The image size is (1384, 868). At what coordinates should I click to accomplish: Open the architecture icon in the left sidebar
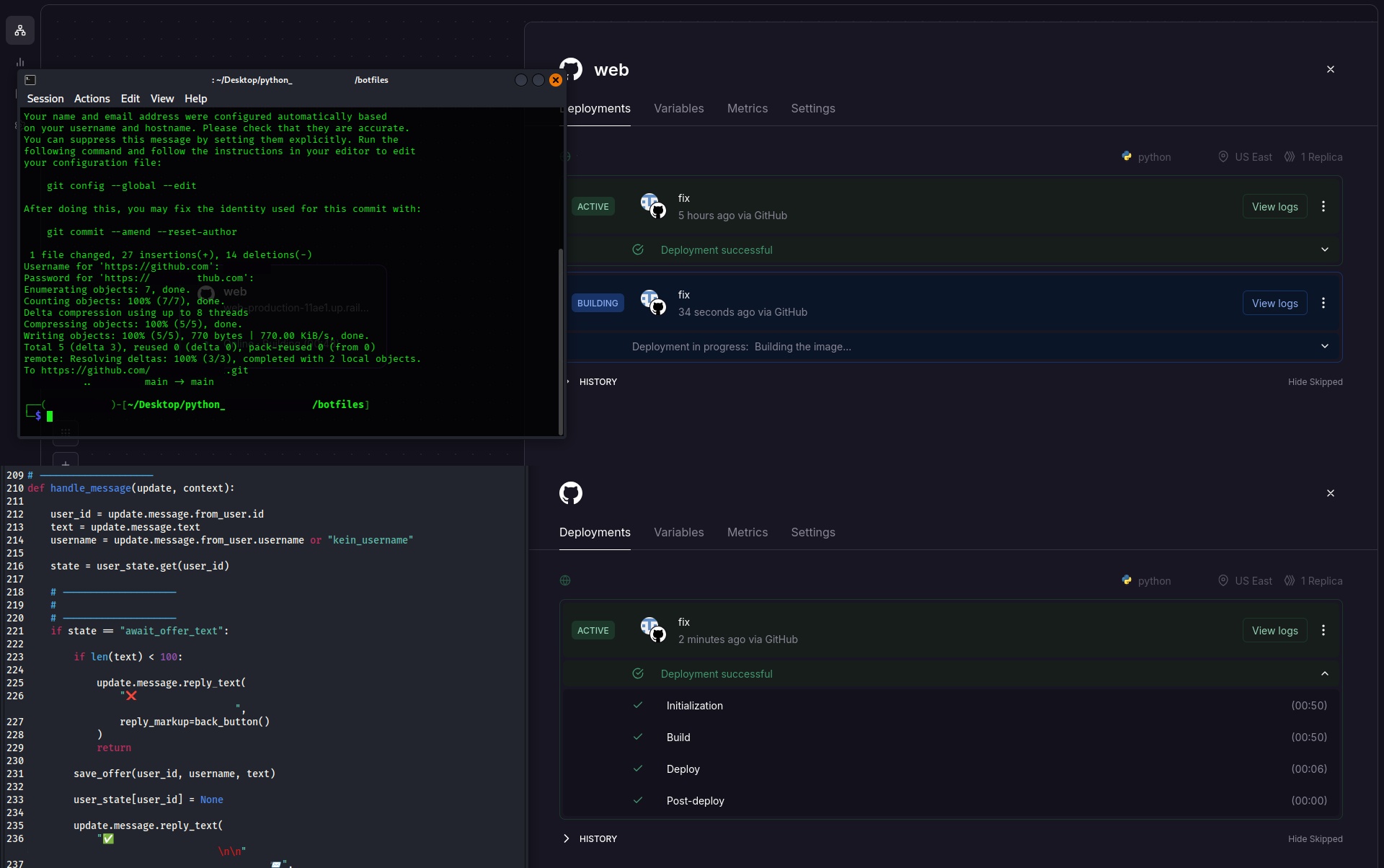point(20,30)
